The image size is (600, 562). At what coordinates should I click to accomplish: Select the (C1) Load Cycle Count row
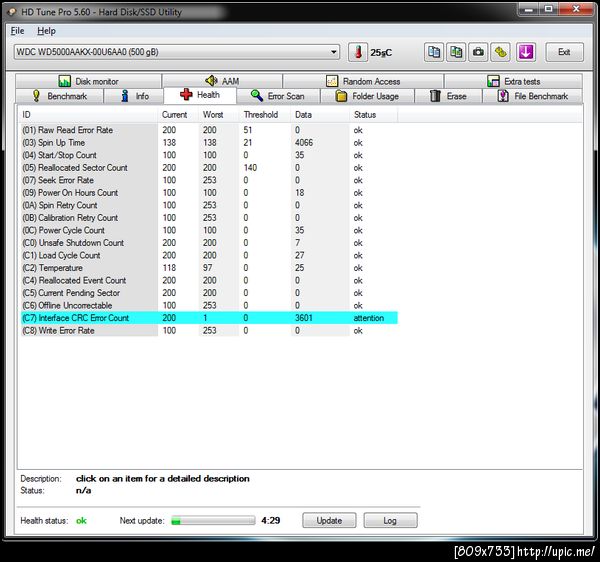point(209,255)
